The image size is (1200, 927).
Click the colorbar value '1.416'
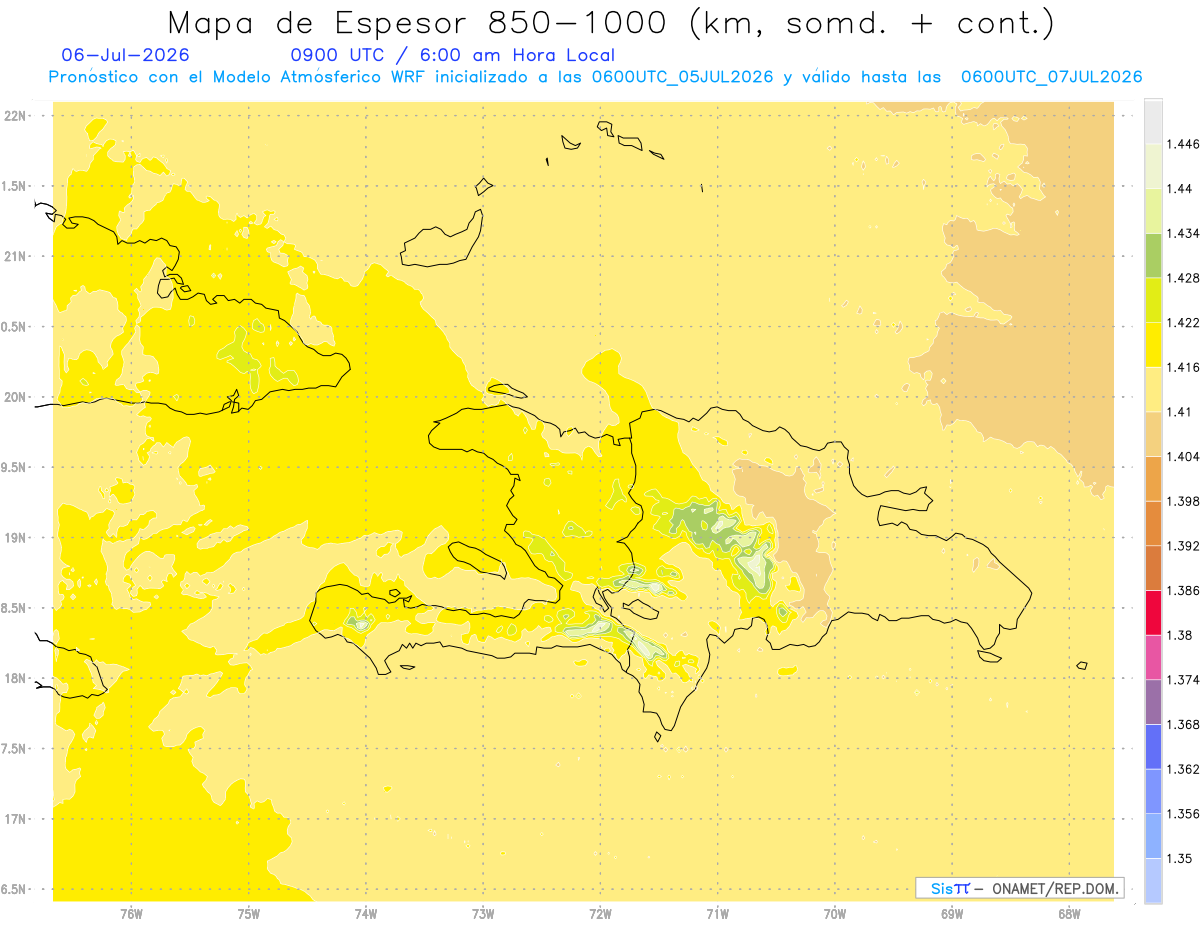pos(1182,367)
